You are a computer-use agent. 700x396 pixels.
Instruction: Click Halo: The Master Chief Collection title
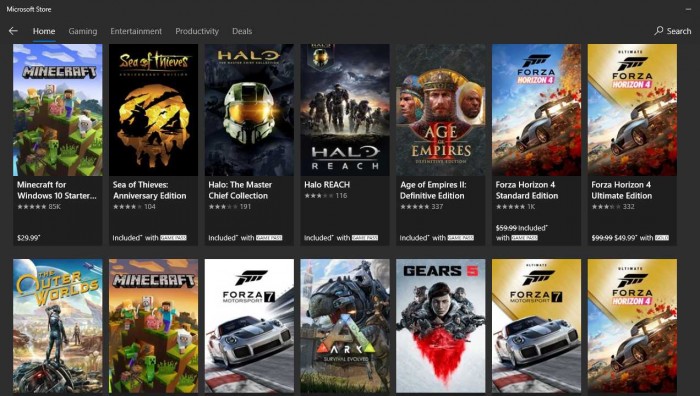(240, 190)
